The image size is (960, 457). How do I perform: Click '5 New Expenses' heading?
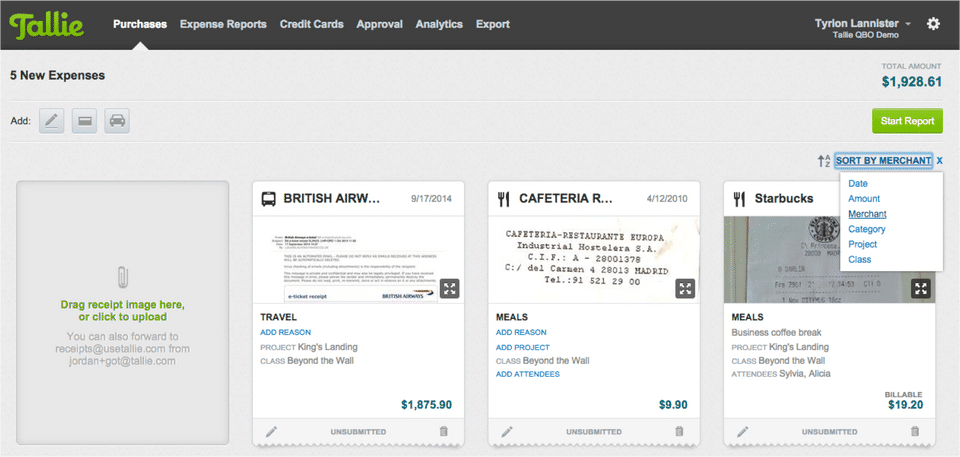(58, 75)
